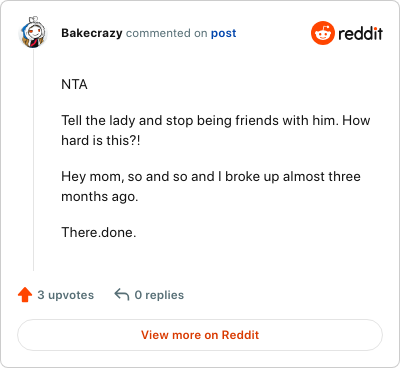This screenshot has width=400, height=368.
Task: Open Bakecrazy's Snoo avatar
Action: coord(32,32)
